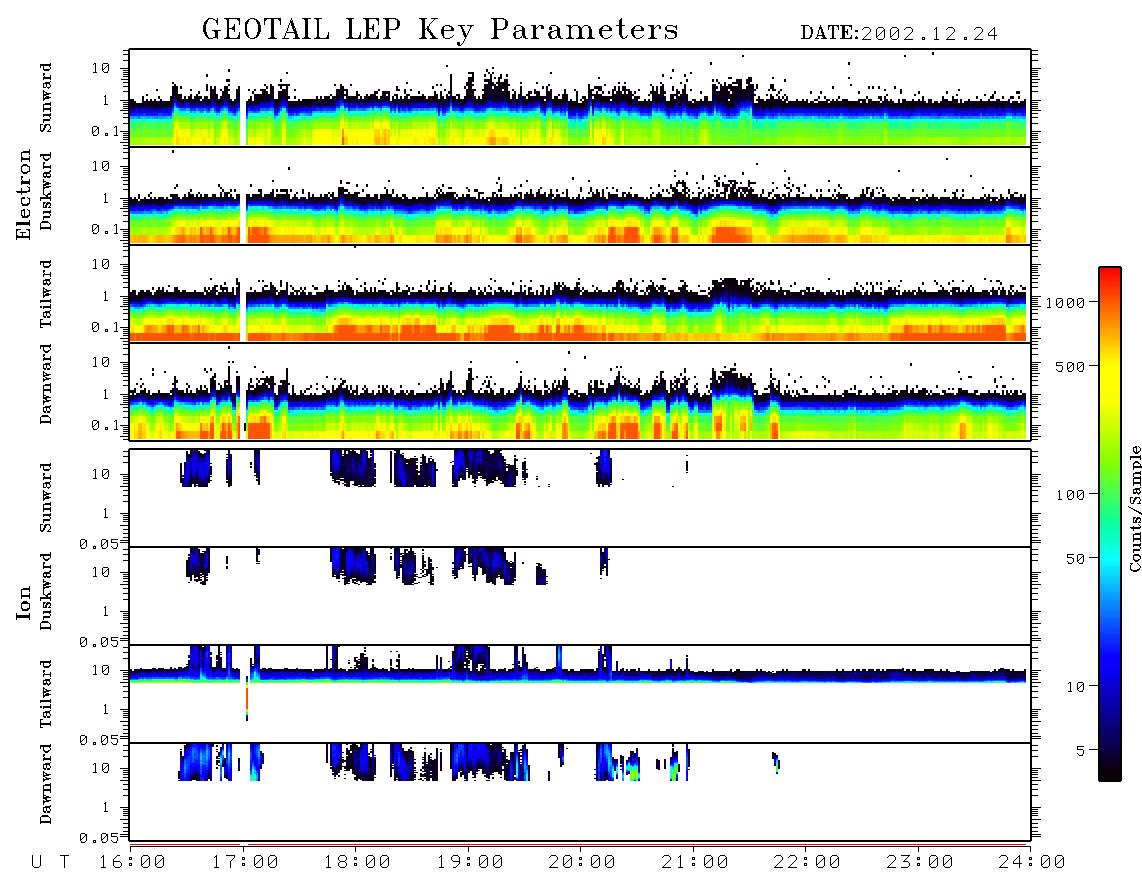
Task: Click the color bar '5' label
Action: tap(1081, 751)
